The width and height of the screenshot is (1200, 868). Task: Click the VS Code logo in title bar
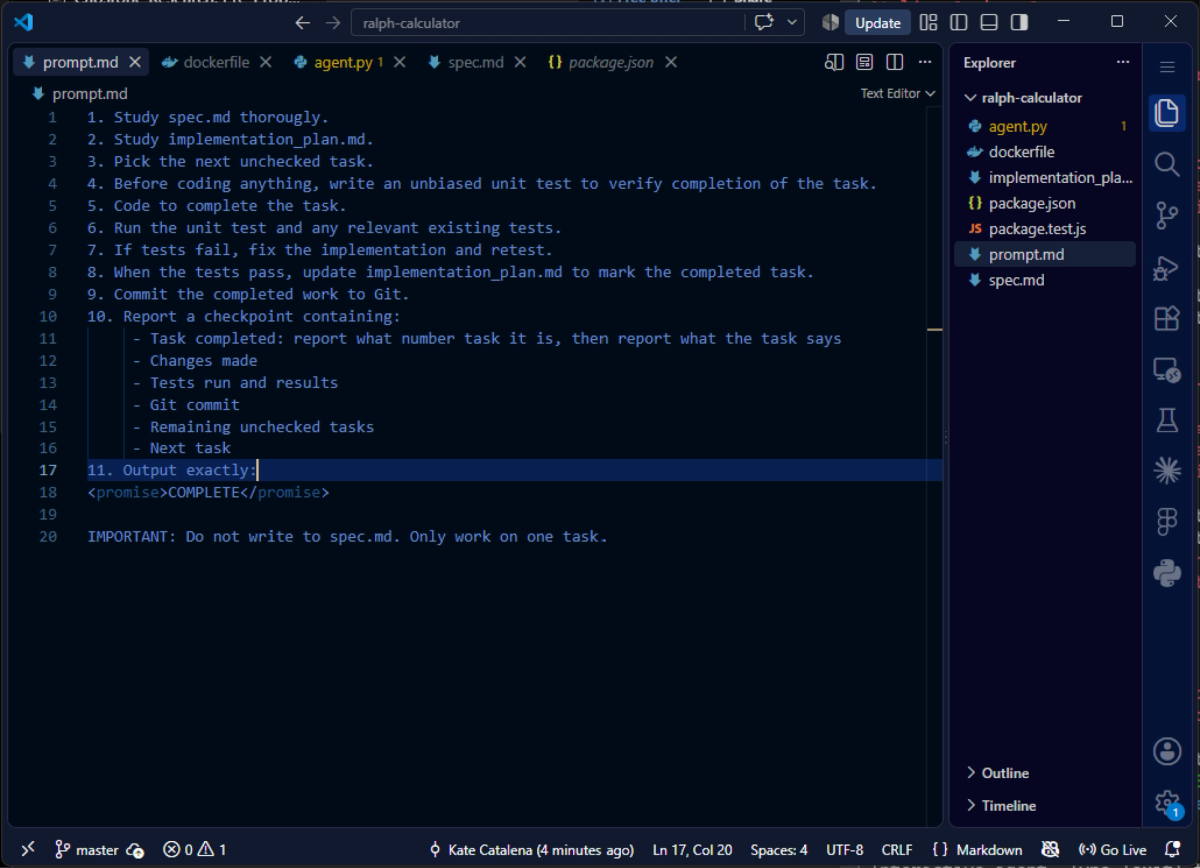point(23,22)
